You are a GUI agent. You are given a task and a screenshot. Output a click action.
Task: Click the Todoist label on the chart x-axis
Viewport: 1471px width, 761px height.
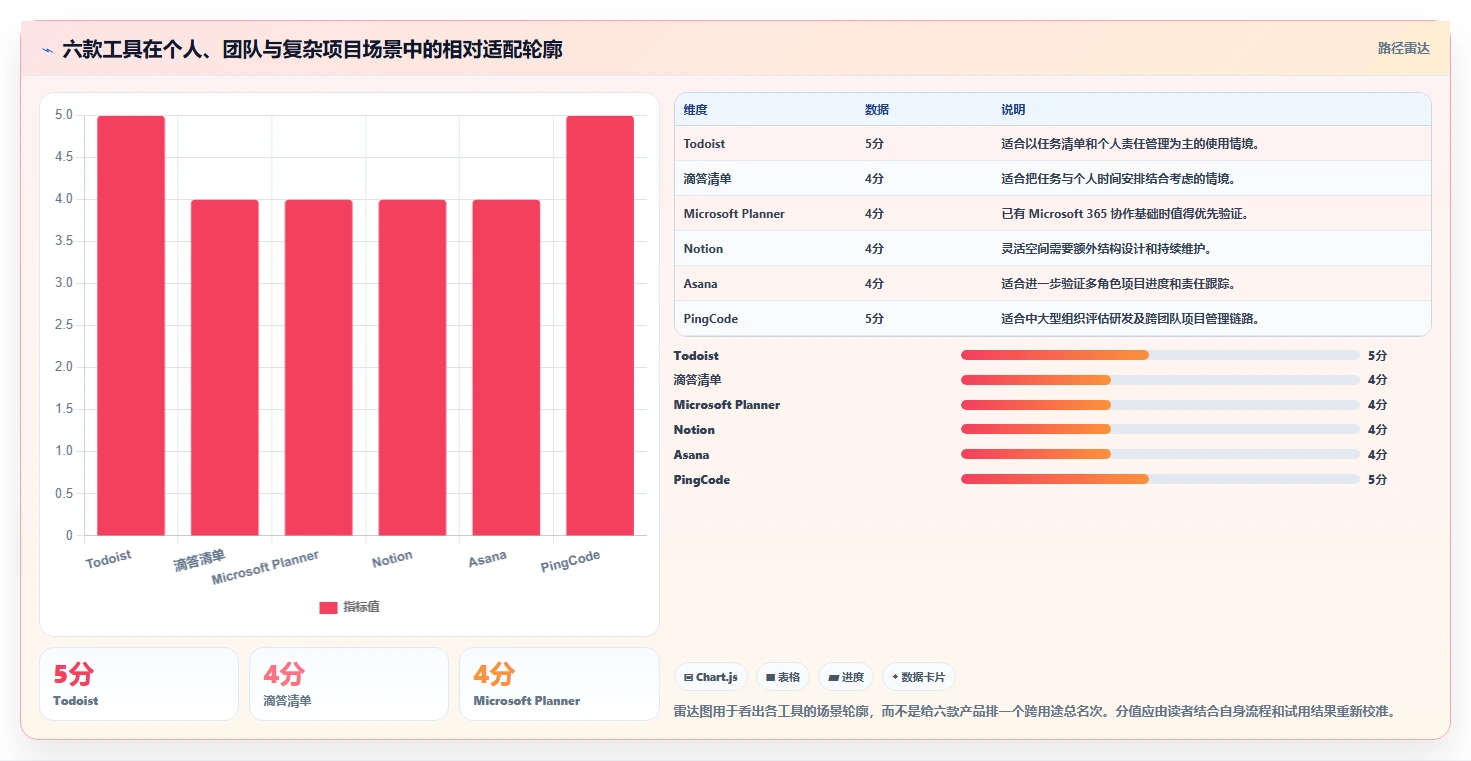coord(108,558)
